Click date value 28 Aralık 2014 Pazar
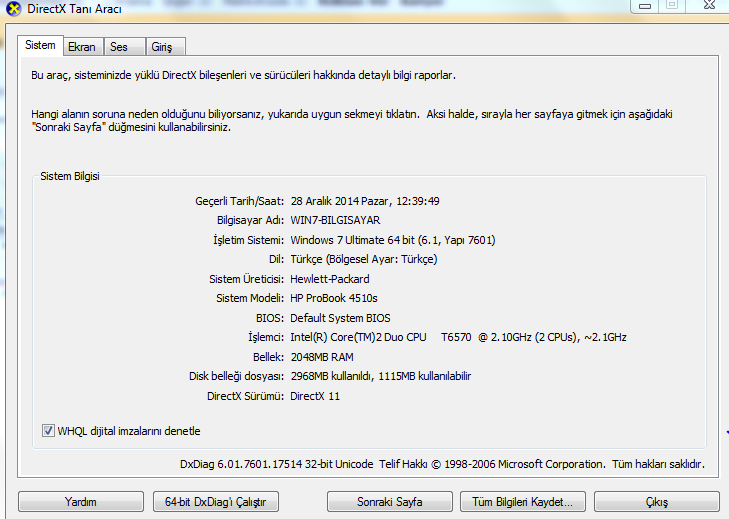Image resolution: width=729 pixels, height=519 pixels. (x=365, y=201)
